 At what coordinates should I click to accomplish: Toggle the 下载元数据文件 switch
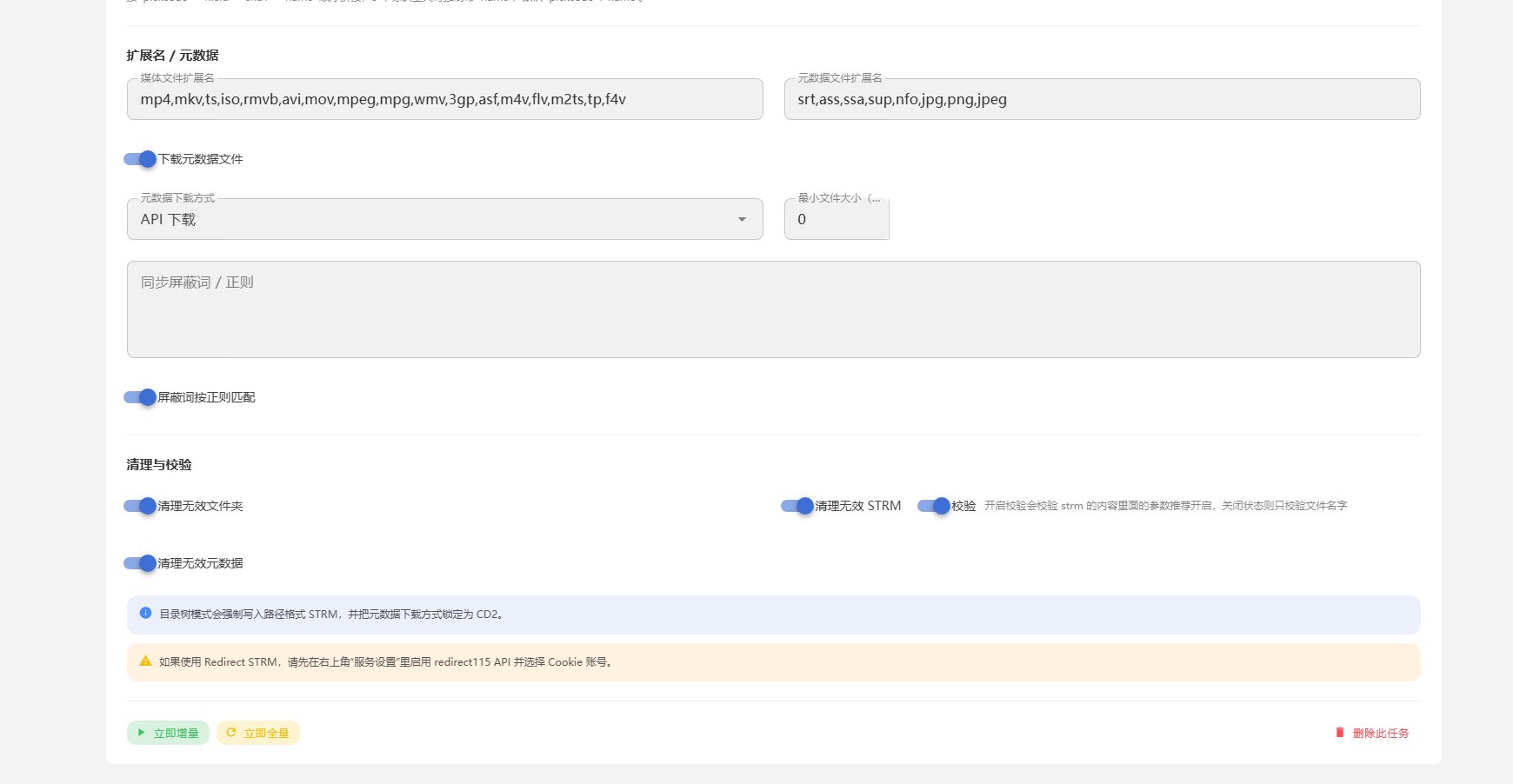coord(140,159)
